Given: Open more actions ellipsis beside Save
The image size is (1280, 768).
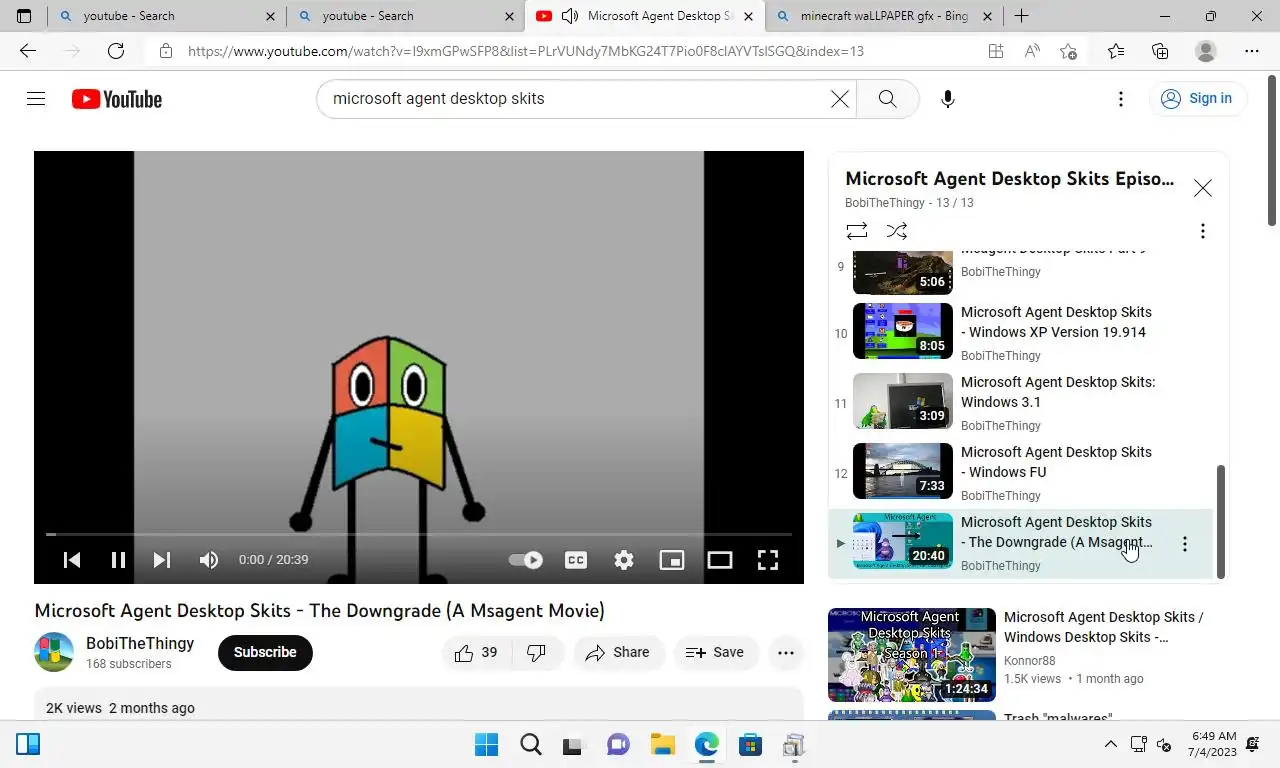Looking at the screenshot, I should [786, 652].
